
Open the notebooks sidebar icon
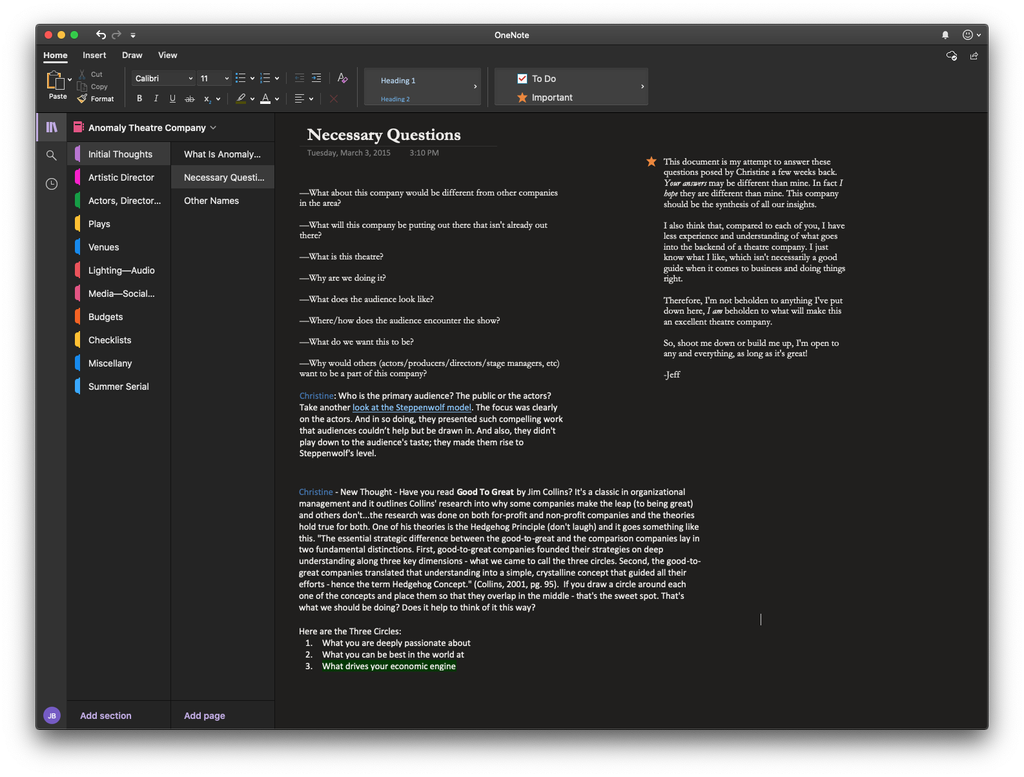click(51, 127)
